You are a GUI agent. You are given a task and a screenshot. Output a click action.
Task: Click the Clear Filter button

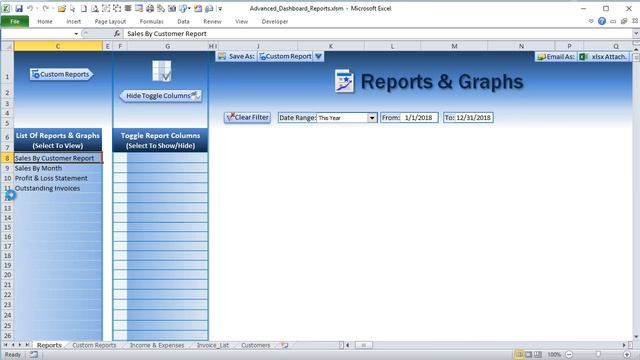tap(247, 118)
